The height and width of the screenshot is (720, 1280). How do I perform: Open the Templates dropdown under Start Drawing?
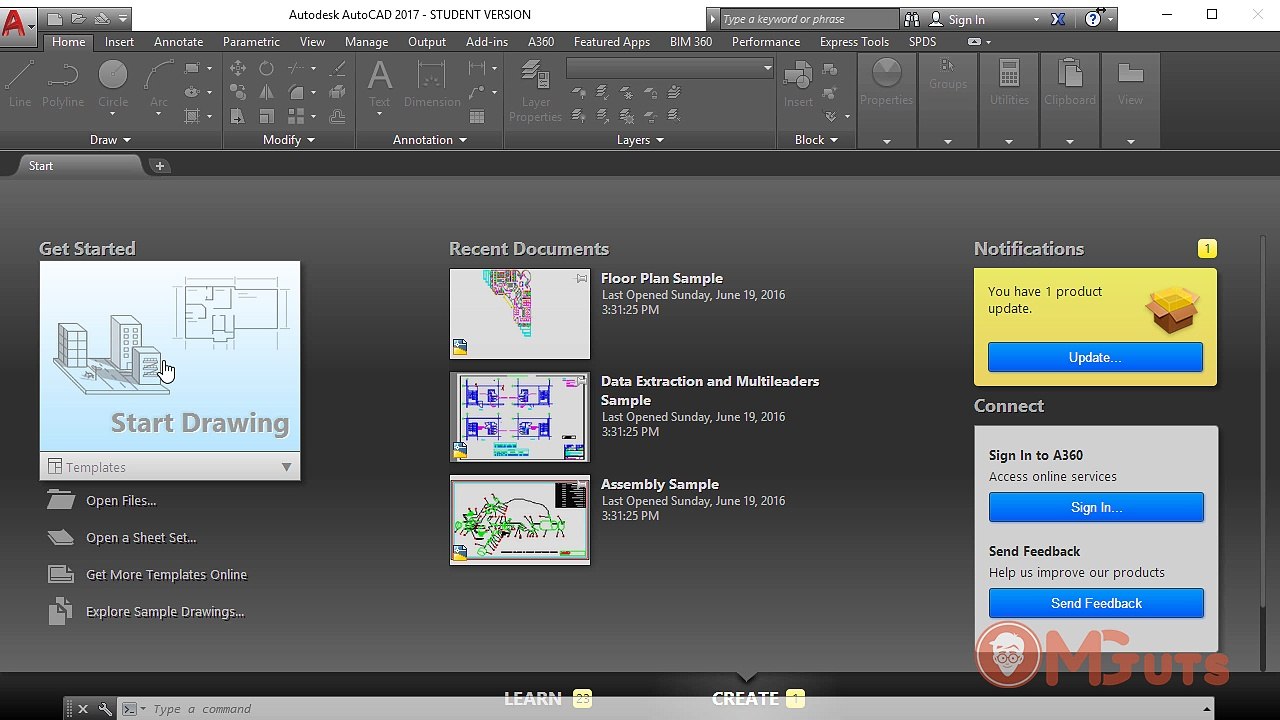[x=170, y=467]
